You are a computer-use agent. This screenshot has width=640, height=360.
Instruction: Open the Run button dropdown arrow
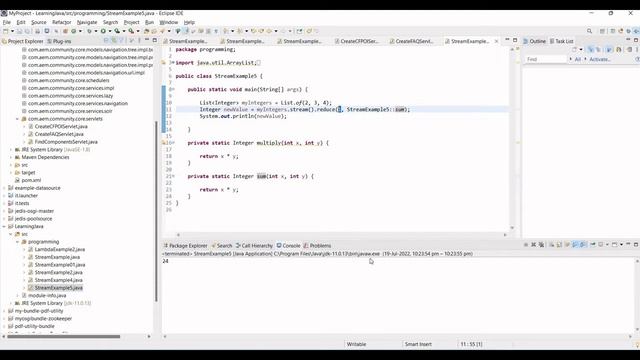(109, 31)
